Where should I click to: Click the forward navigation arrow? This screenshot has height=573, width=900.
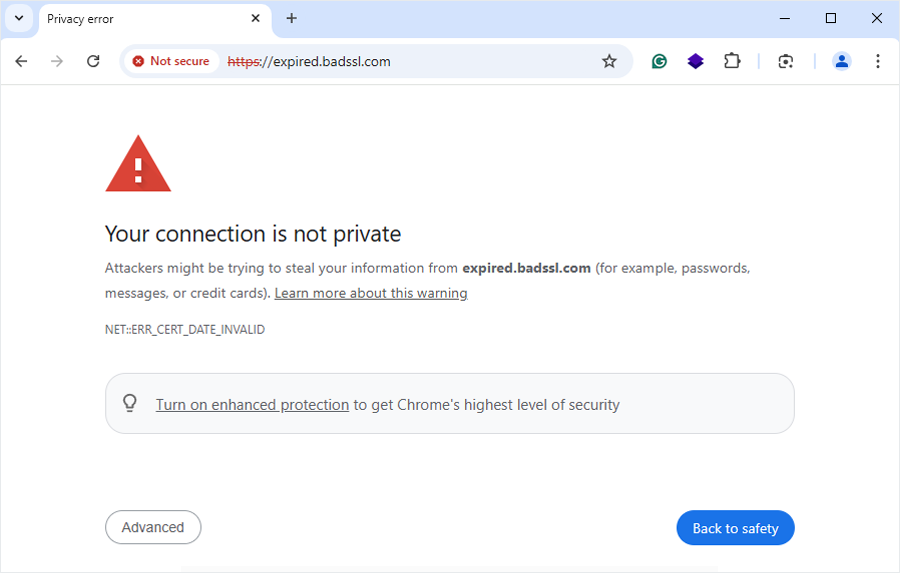click(57, 61)
